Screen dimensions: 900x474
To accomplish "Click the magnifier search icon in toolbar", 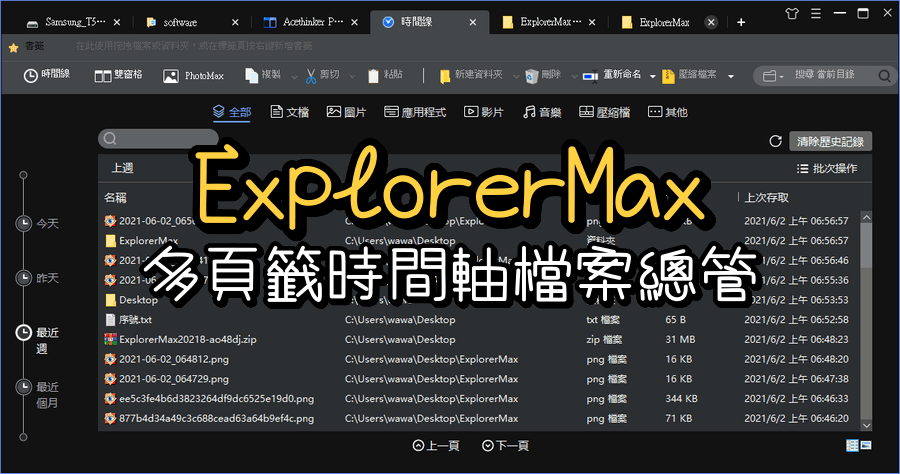I will (885, 75).
